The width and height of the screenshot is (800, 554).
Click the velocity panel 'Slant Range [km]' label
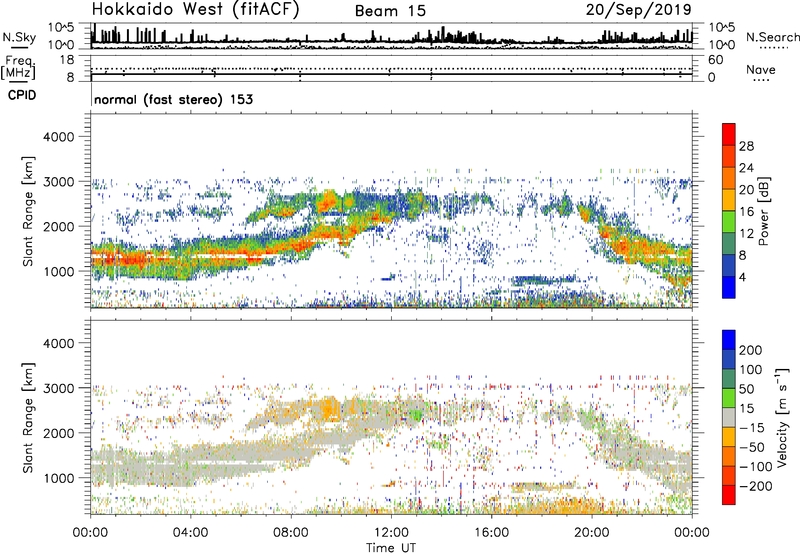[28, 418]
